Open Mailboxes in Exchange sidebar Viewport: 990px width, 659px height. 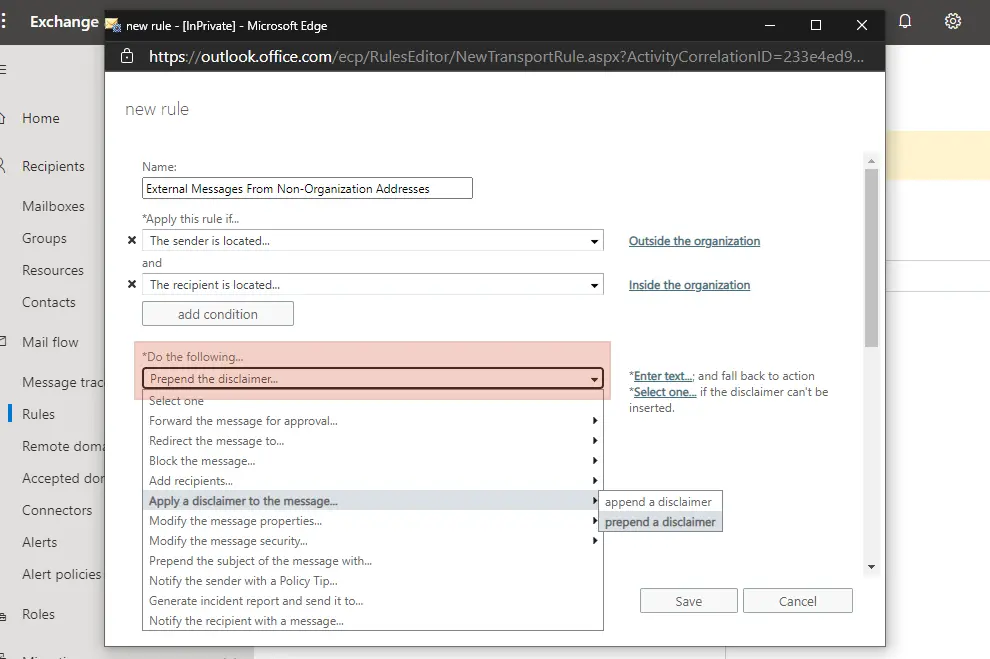[x=53, y=206]
